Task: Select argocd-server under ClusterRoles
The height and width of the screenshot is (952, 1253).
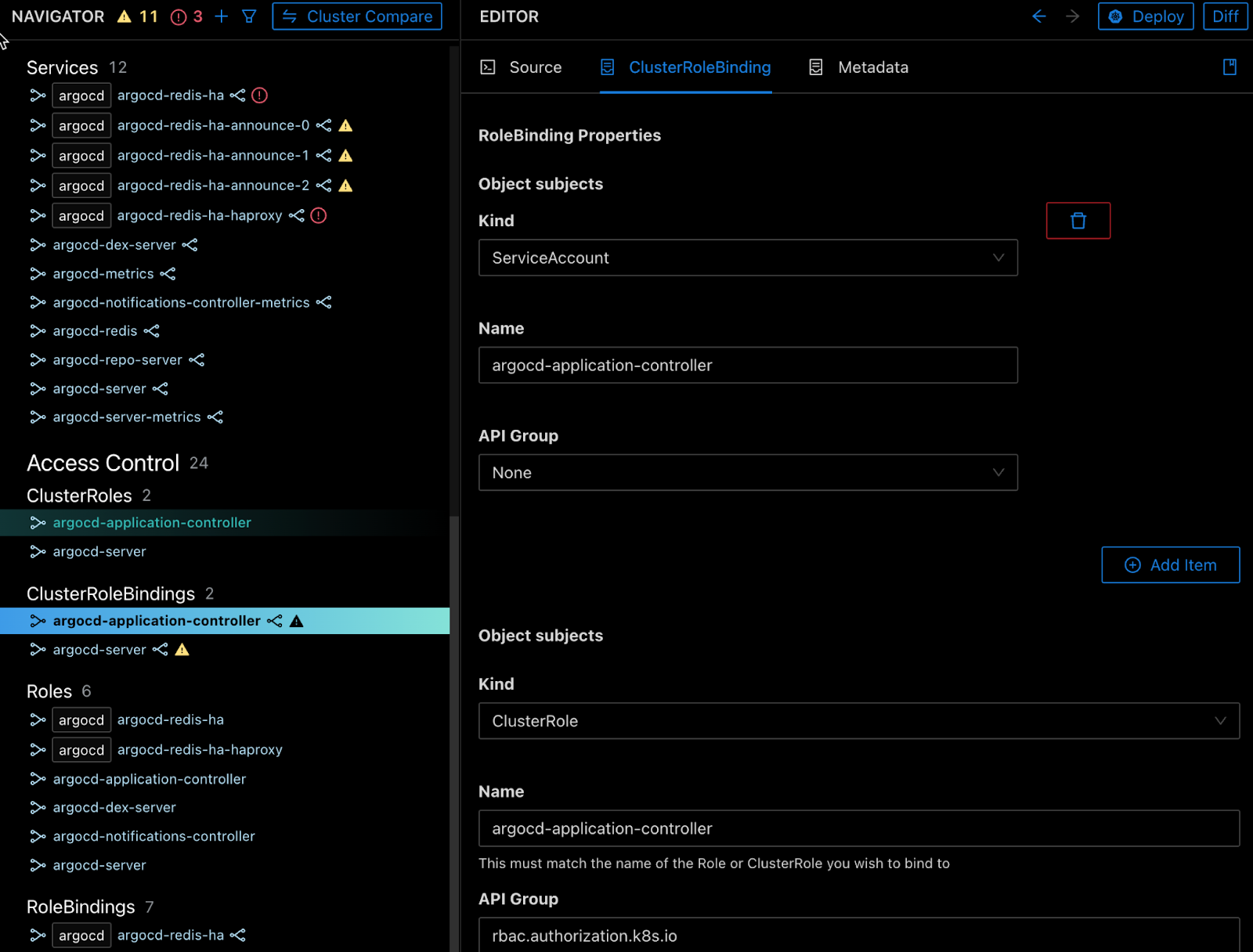Action: coord(99,552)
